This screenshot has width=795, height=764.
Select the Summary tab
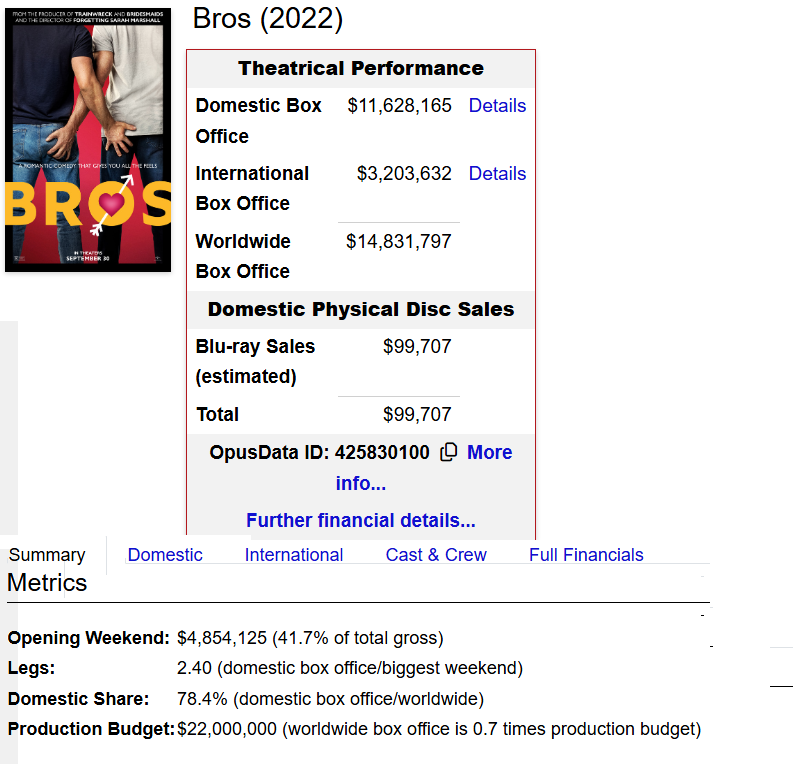(x=47, y=555)
